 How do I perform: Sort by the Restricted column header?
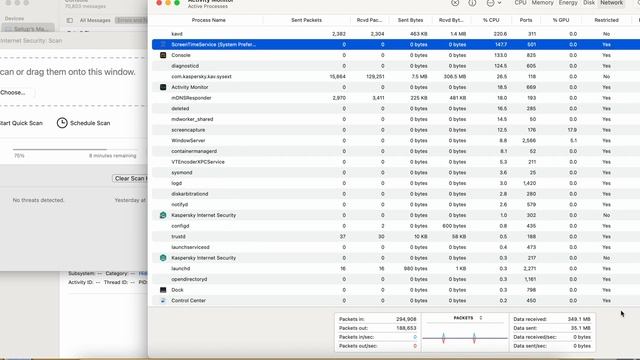click(606, 20)
